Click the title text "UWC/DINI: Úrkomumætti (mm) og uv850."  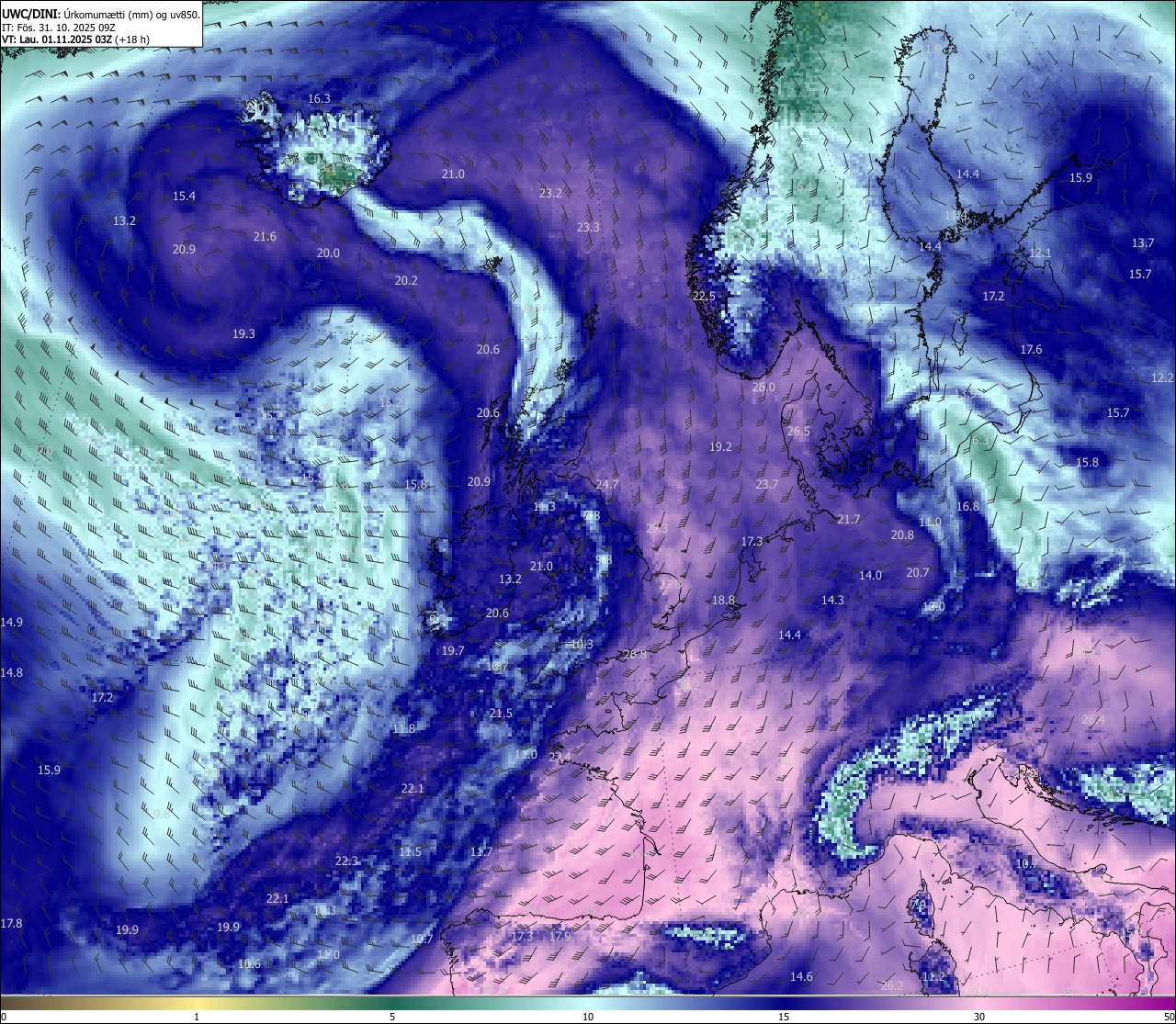100,15
